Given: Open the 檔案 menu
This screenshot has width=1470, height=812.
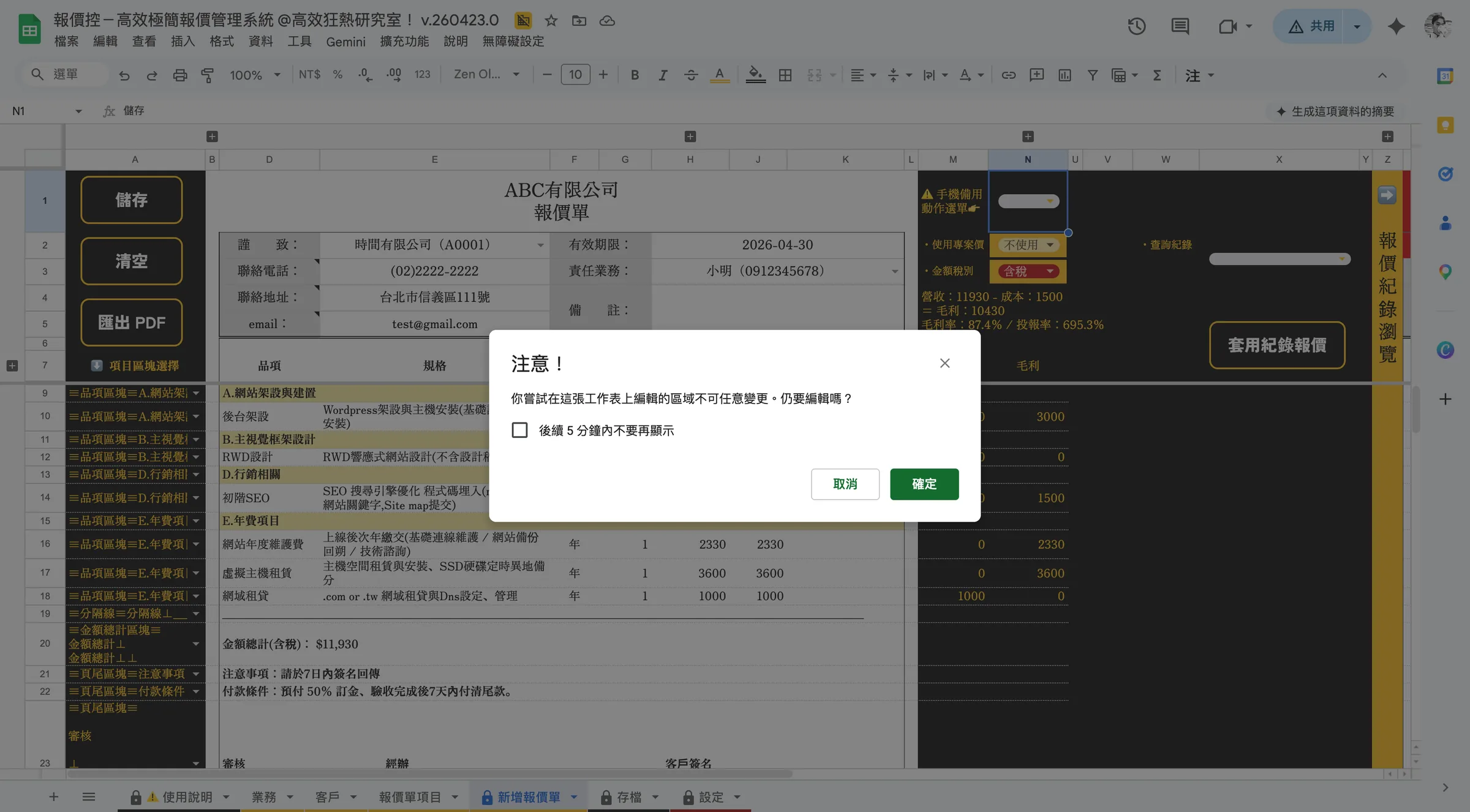Looking at the screenshot, I should tap(66, 41).
